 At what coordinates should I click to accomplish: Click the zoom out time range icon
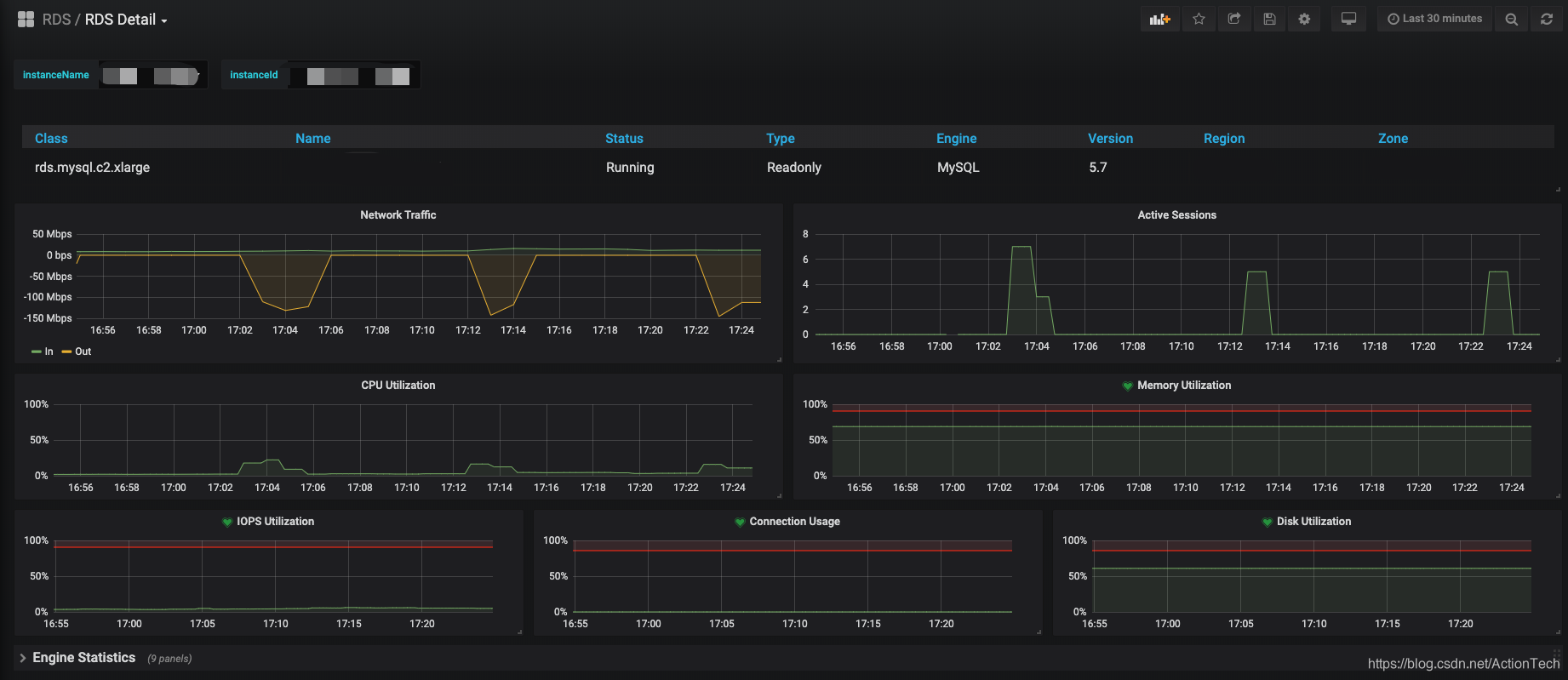click(x=1511, y=19)
